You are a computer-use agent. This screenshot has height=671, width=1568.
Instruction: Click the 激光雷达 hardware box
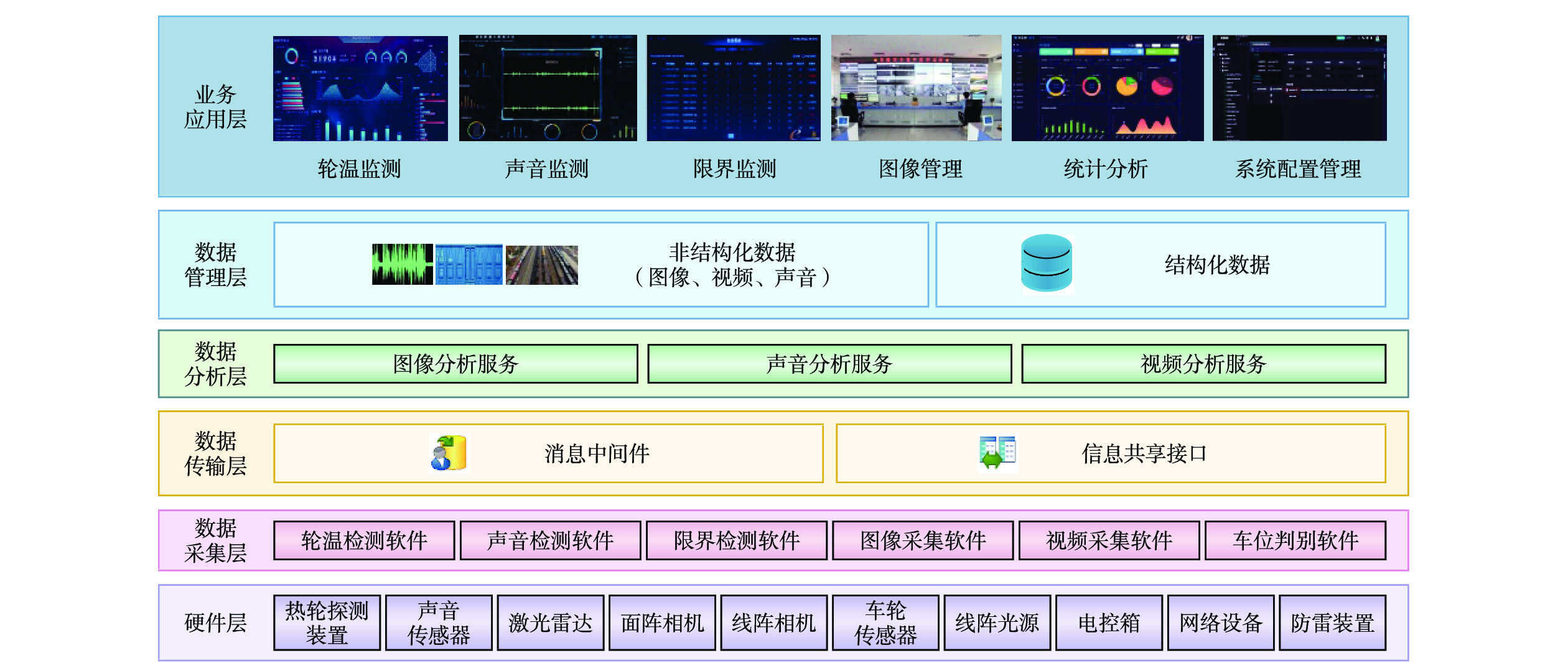point(551,622)
